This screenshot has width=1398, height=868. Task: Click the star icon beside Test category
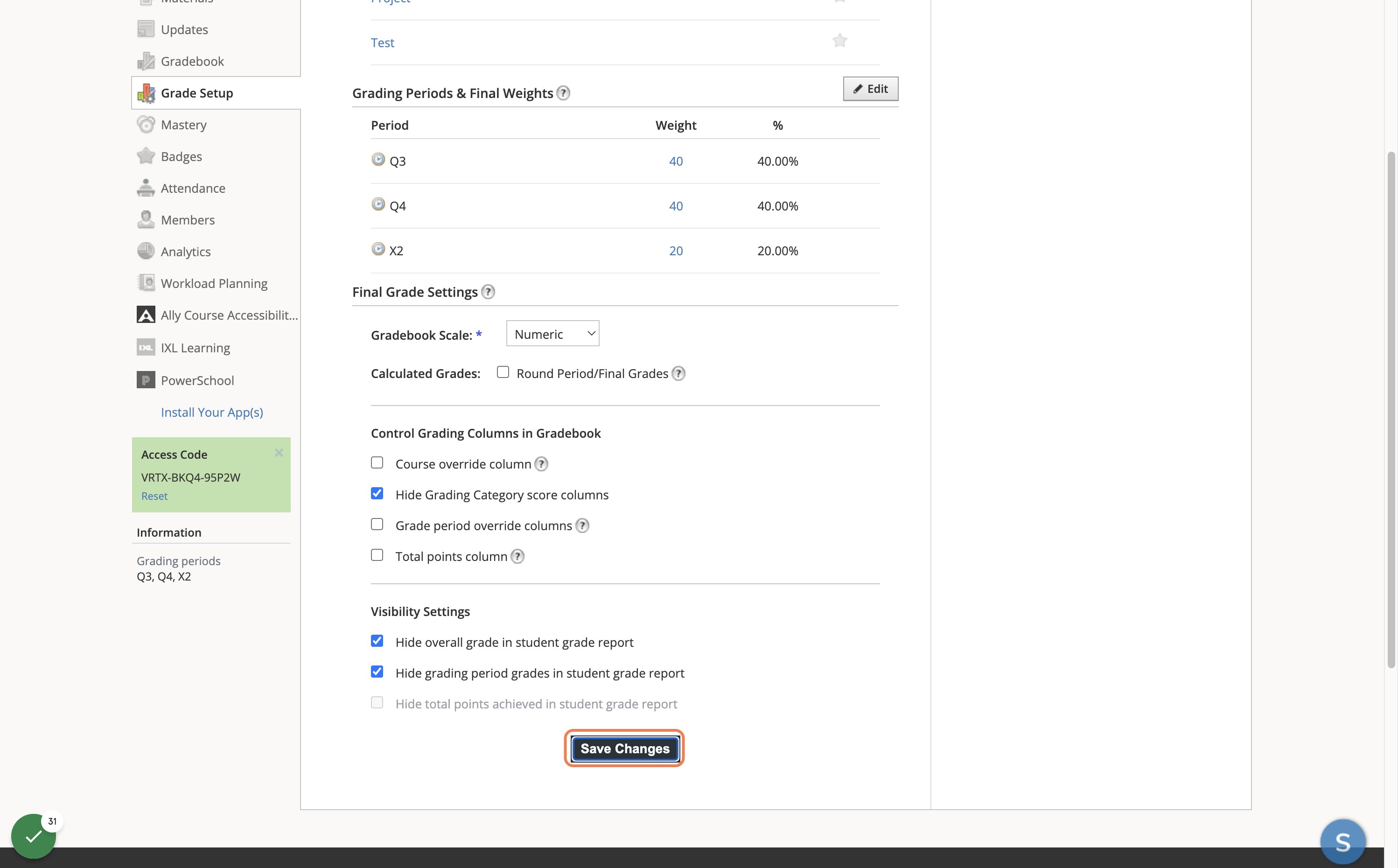[x=839, y=41]
